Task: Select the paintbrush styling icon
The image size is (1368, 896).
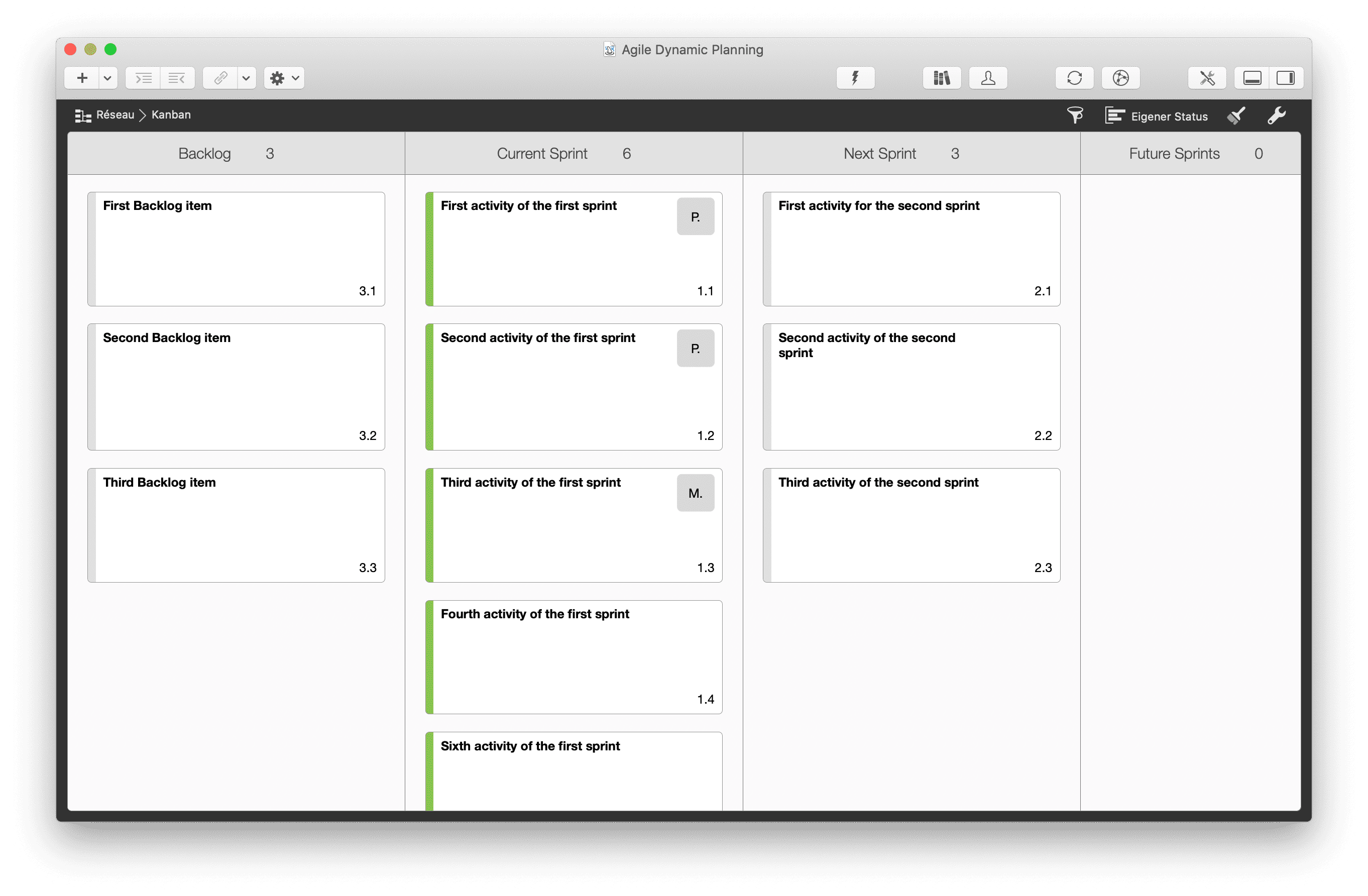Action: pos(1236,116)
